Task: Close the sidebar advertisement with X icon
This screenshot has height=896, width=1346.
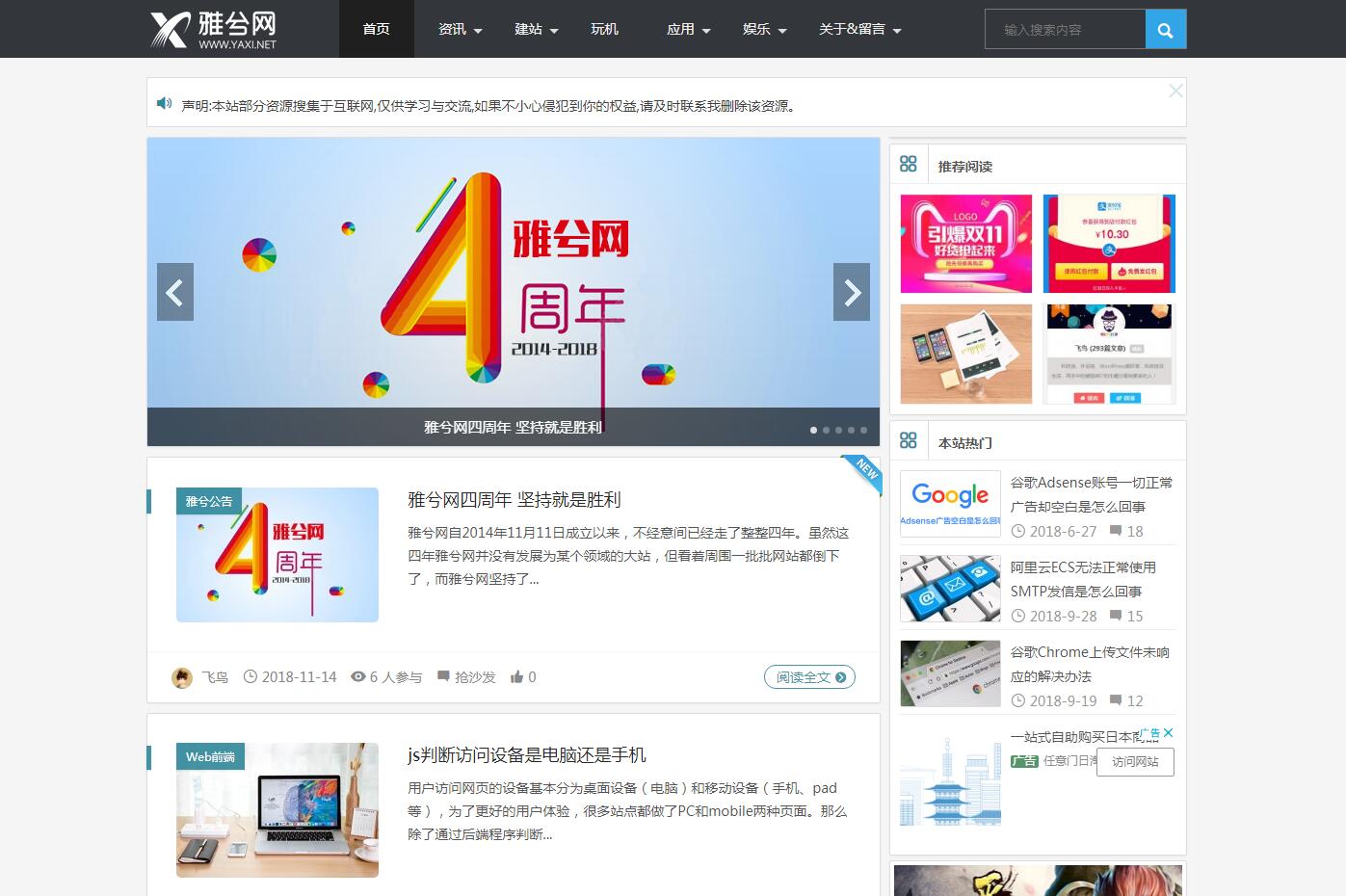Action: coord(1168,733)
